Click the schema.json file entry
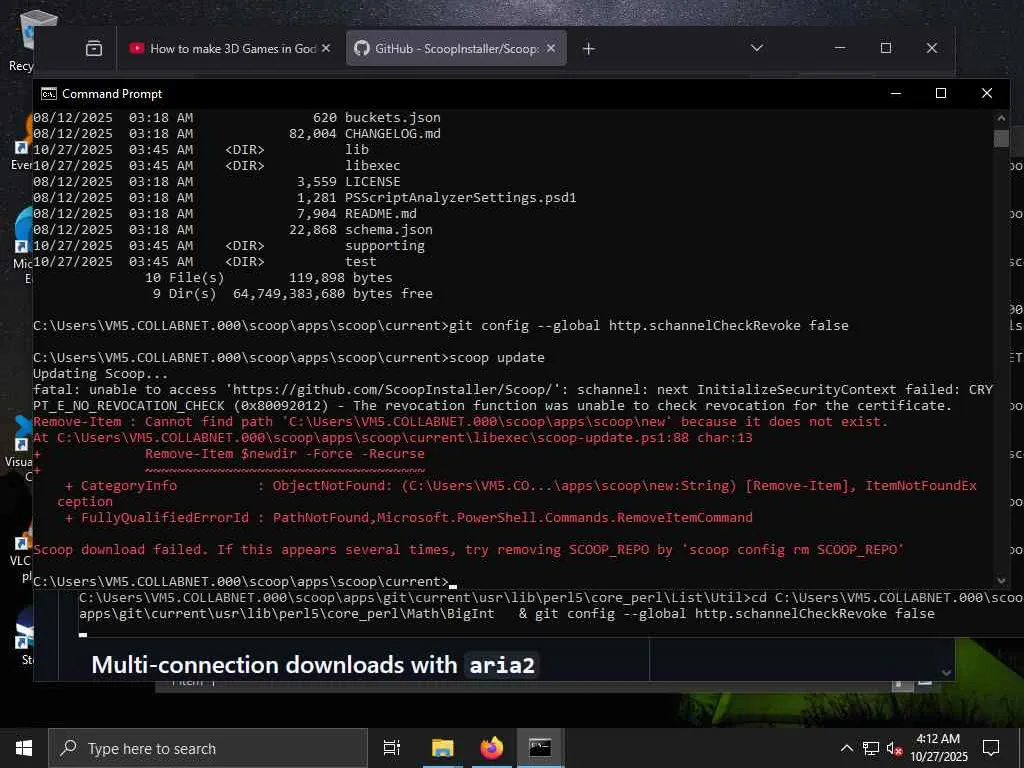Image resolution: width=1024 pixels, height=768 pixels. [x=389, y=229]
